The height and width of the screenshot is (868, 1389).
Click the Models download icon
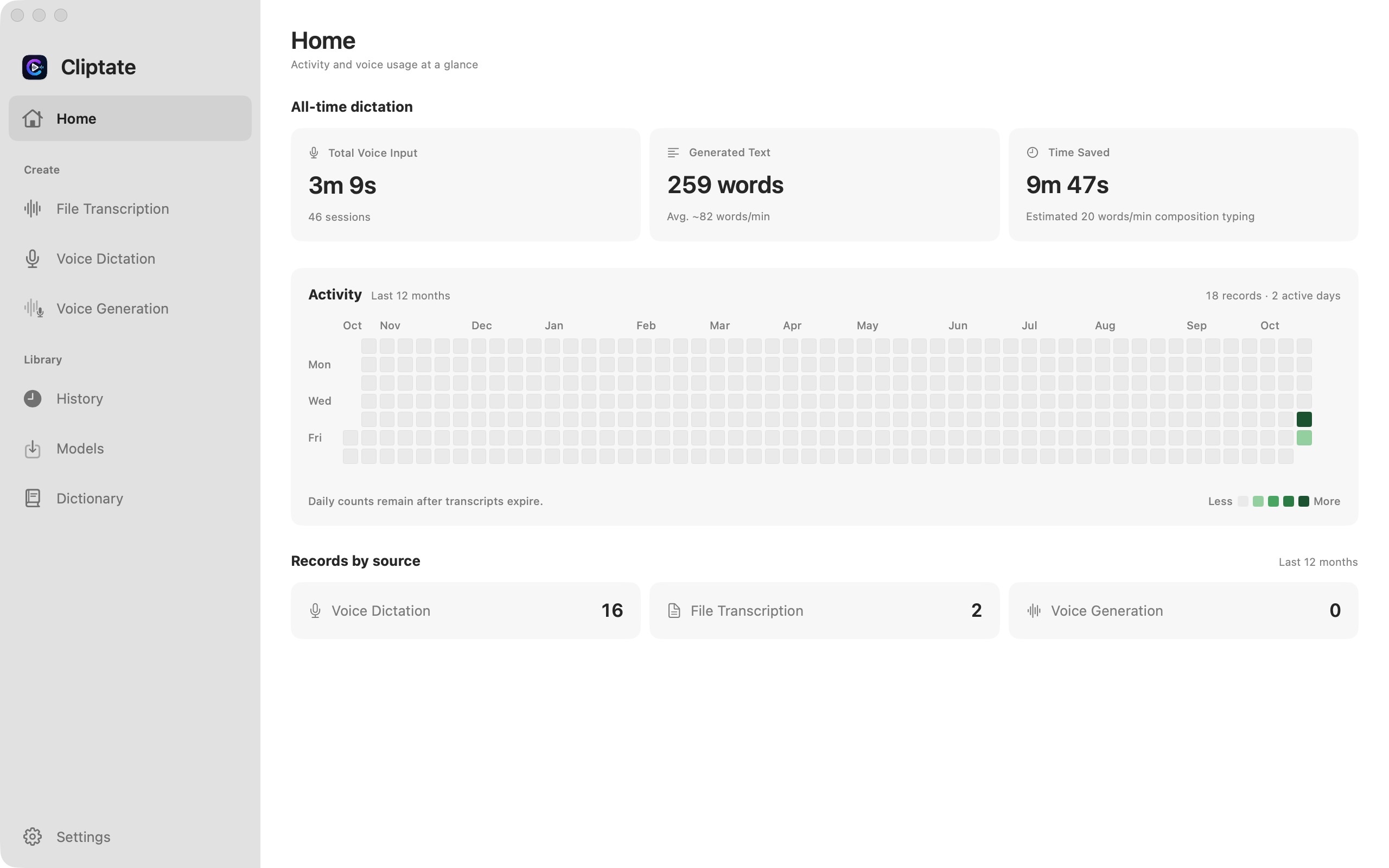33,448
